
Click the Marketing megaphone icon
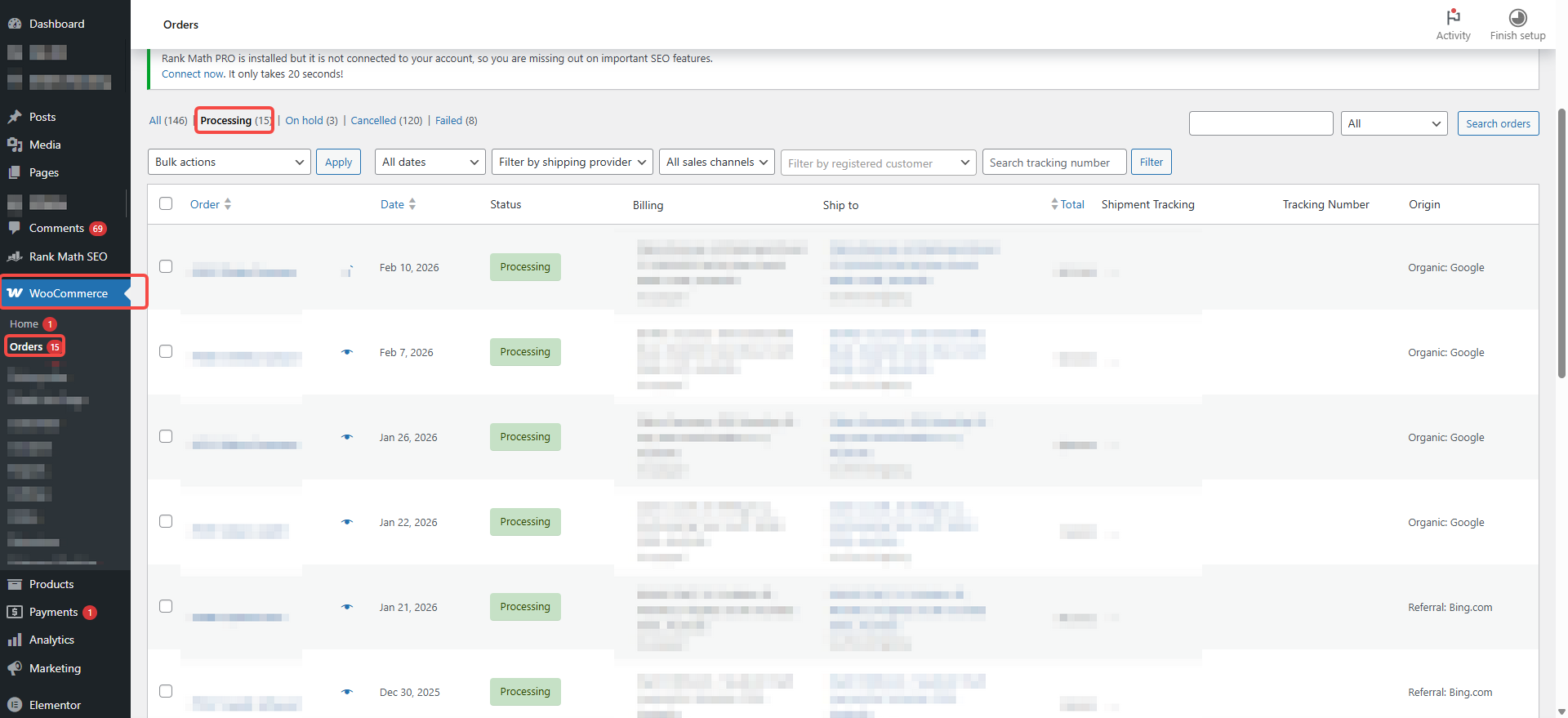(x=15, y=668)
